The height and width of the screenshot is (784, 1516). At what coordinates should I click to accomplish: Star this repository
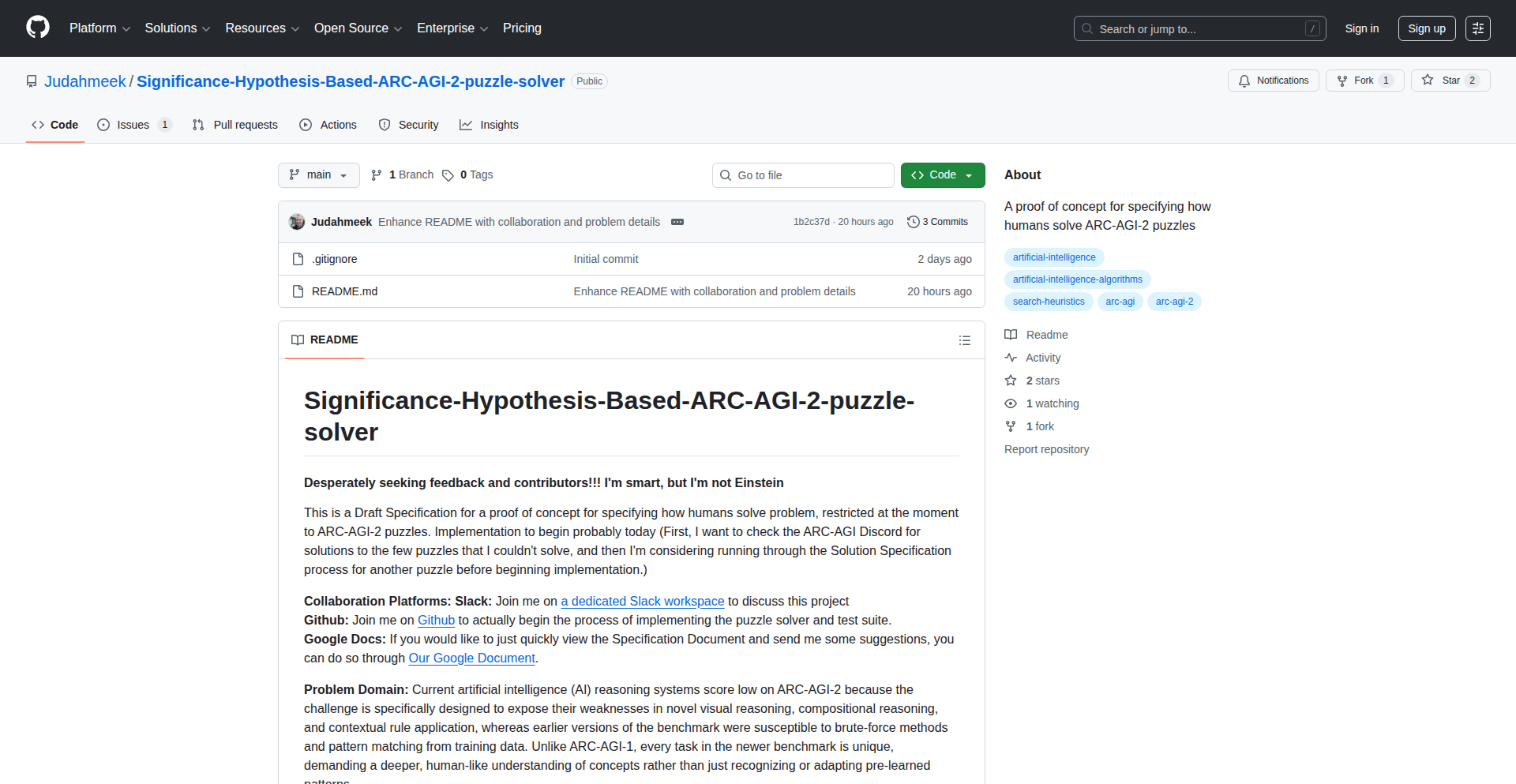point(1450,81)
